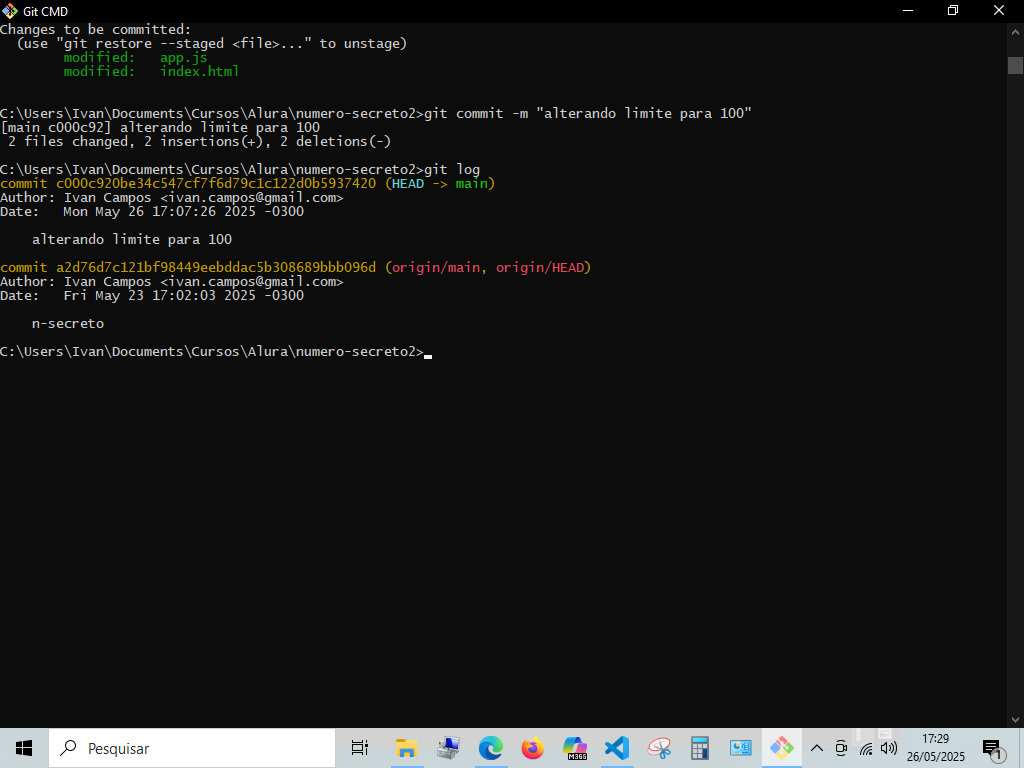Image resolution: width=1024 pixels, height=768 pixels.
Task: Click 'Date: Mon May 26 17:07:26 2025' line
Action: click(x=152, y=212)
